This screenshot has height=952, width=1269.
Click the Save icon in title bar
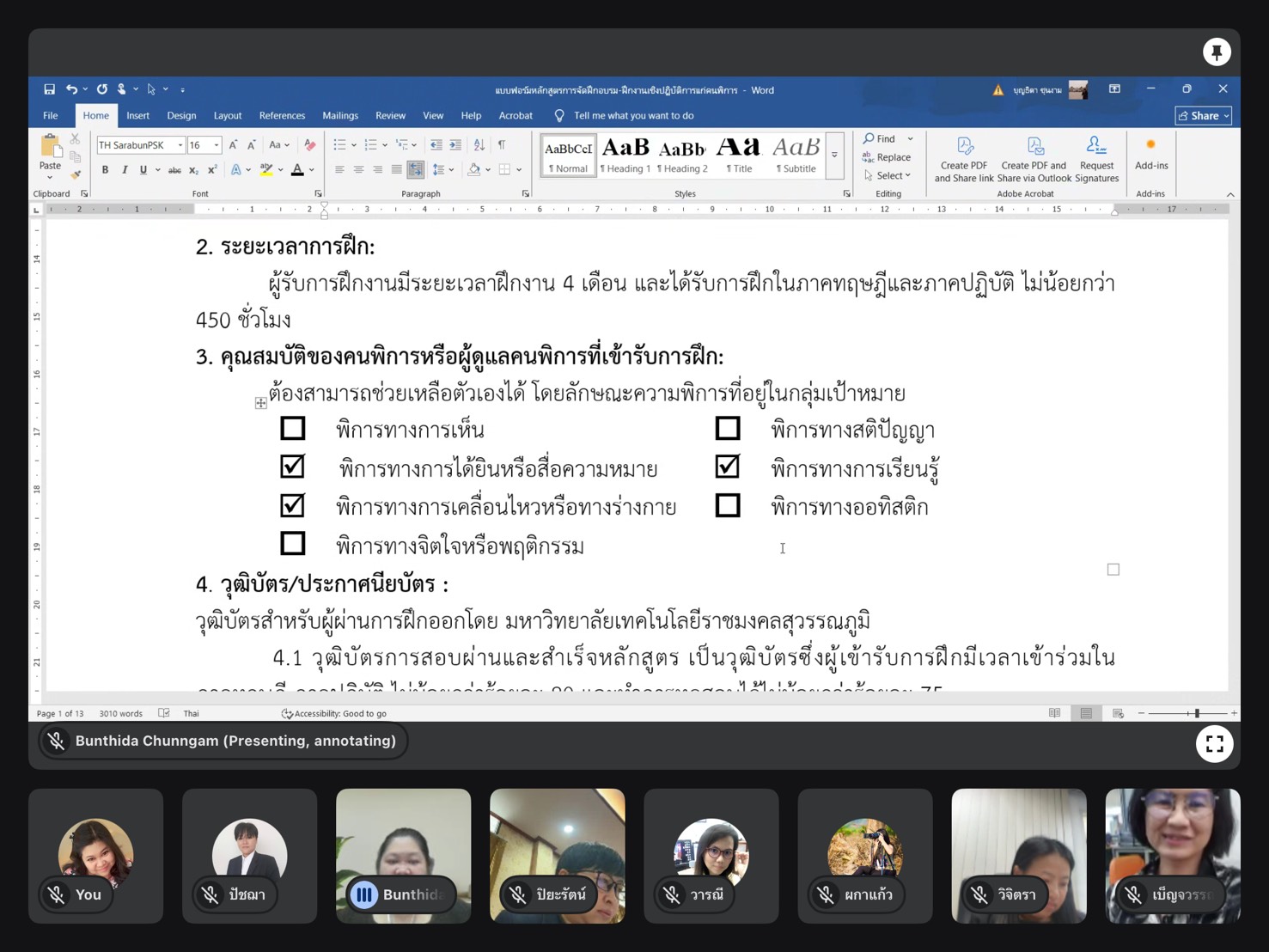49,89
